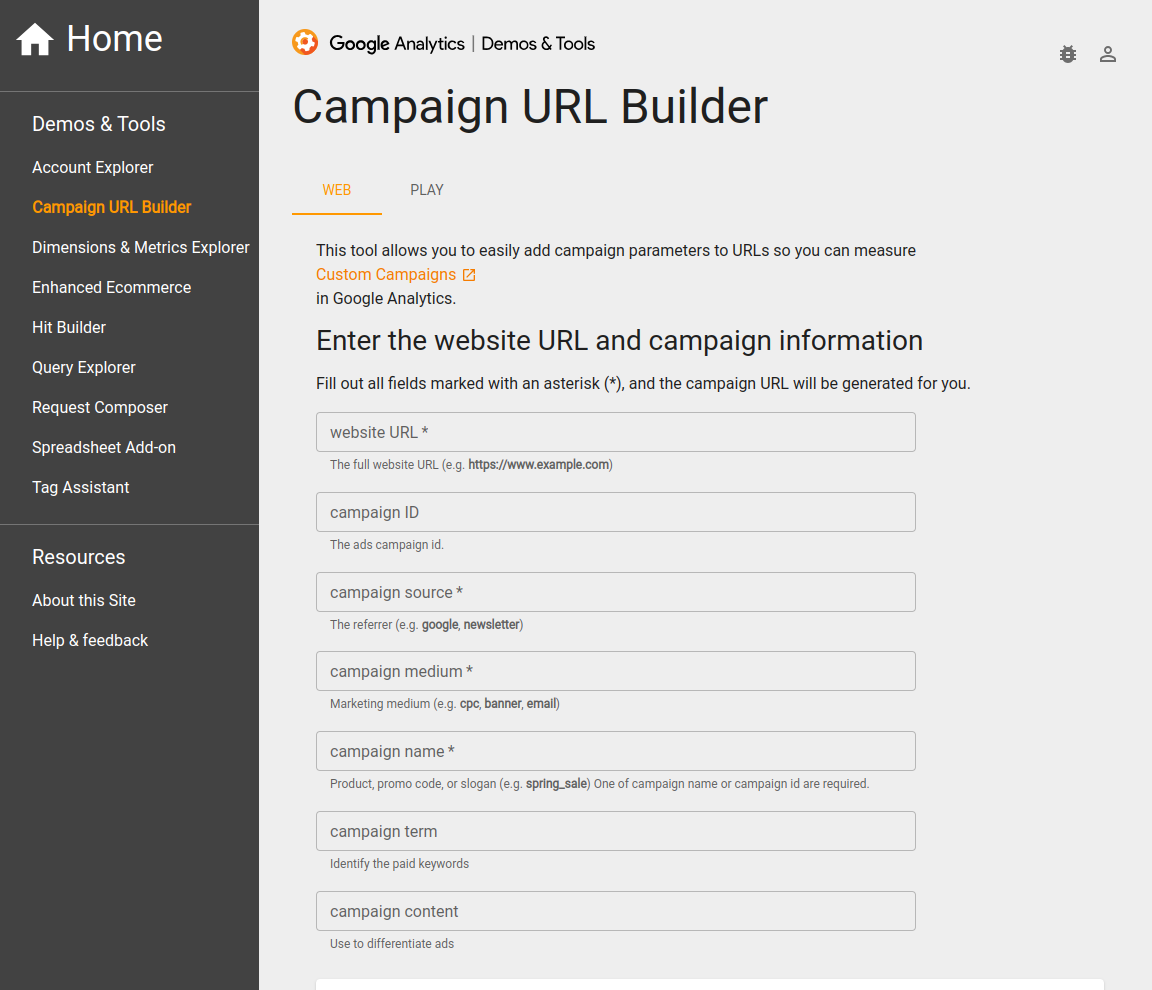Open Dimensions & Metrics Explorer
The width and height of the screenshot is (1152, 990).
tap(141, 248)
